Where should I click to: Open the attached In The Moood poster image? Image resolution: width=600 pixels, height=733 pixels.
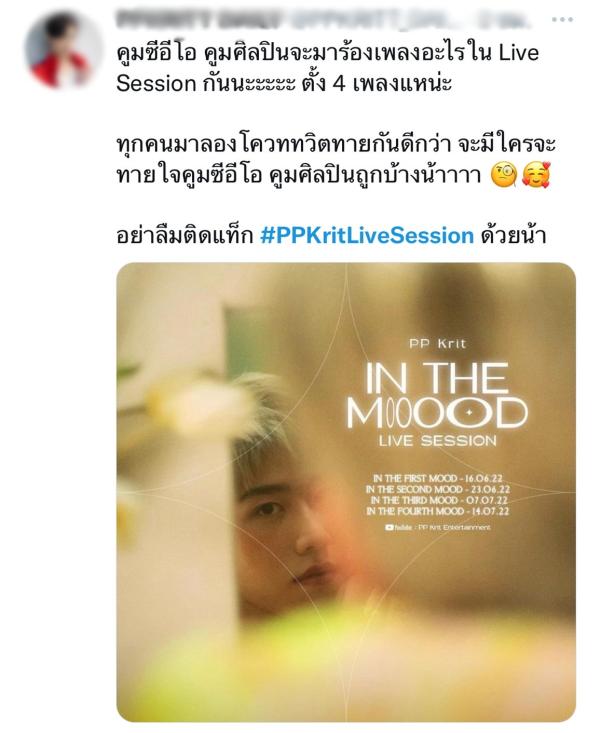tap(346, 492)
